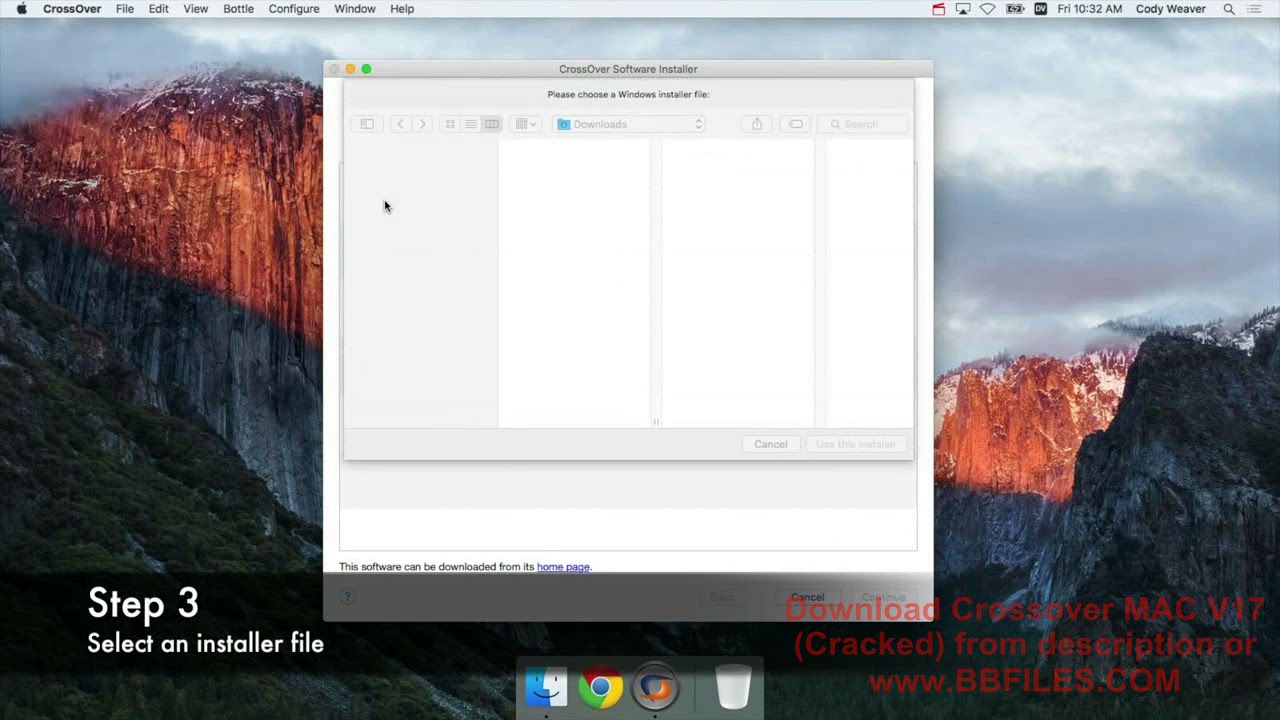Open the Edit menu
The image size is (1280, 720).
(x=159, y=9)
